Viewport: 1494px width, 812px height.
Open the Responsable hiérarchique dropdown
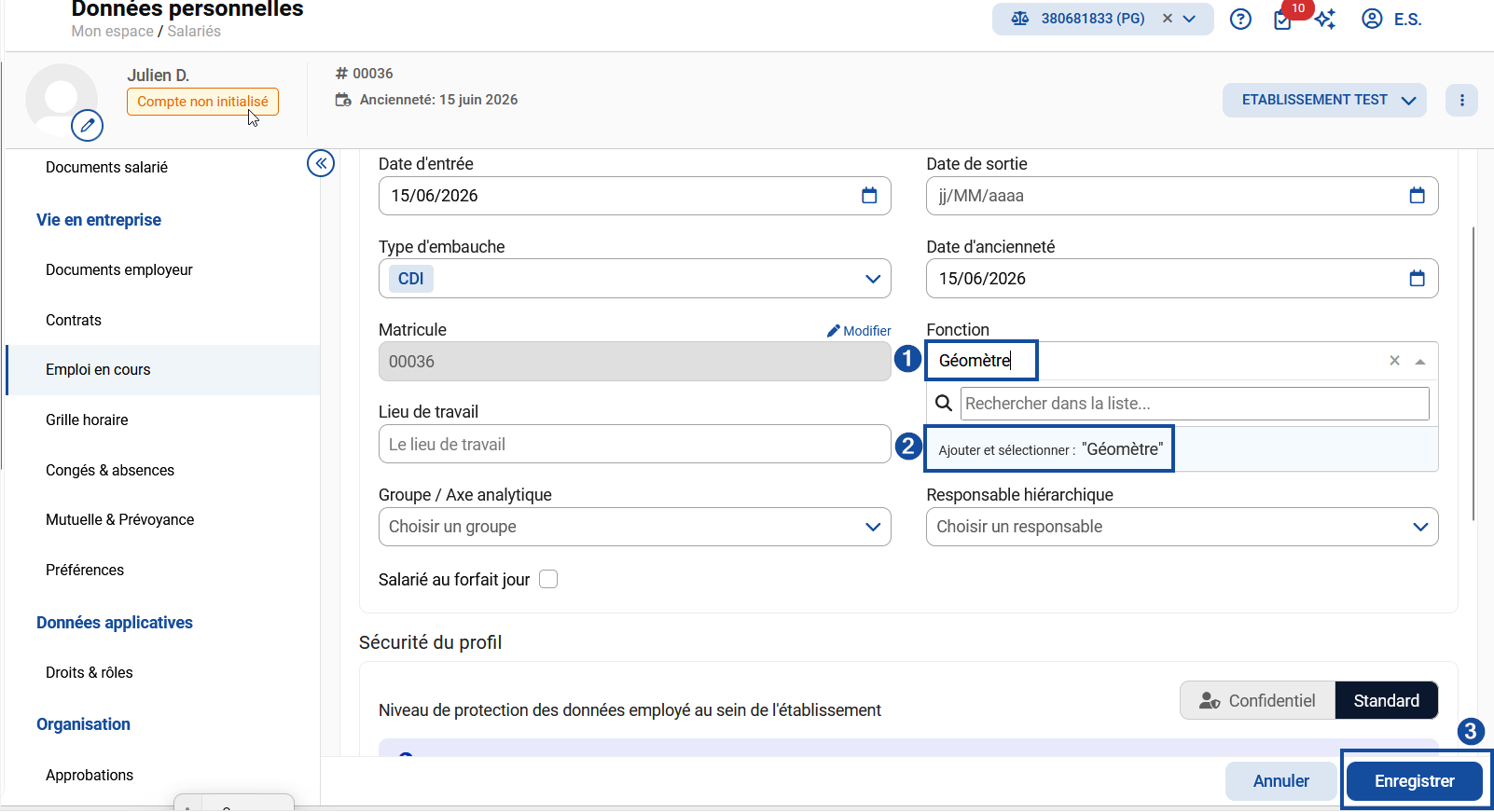coord(1182,527)
